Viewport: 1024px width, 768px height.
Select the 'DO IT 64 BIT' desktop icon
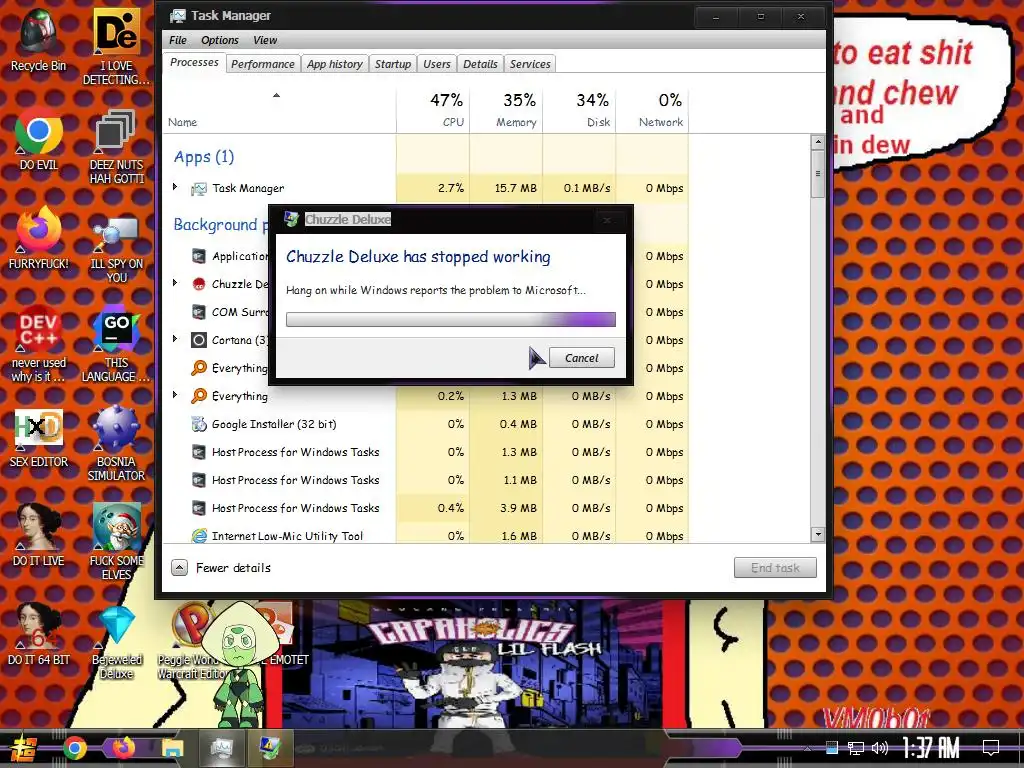39,634
